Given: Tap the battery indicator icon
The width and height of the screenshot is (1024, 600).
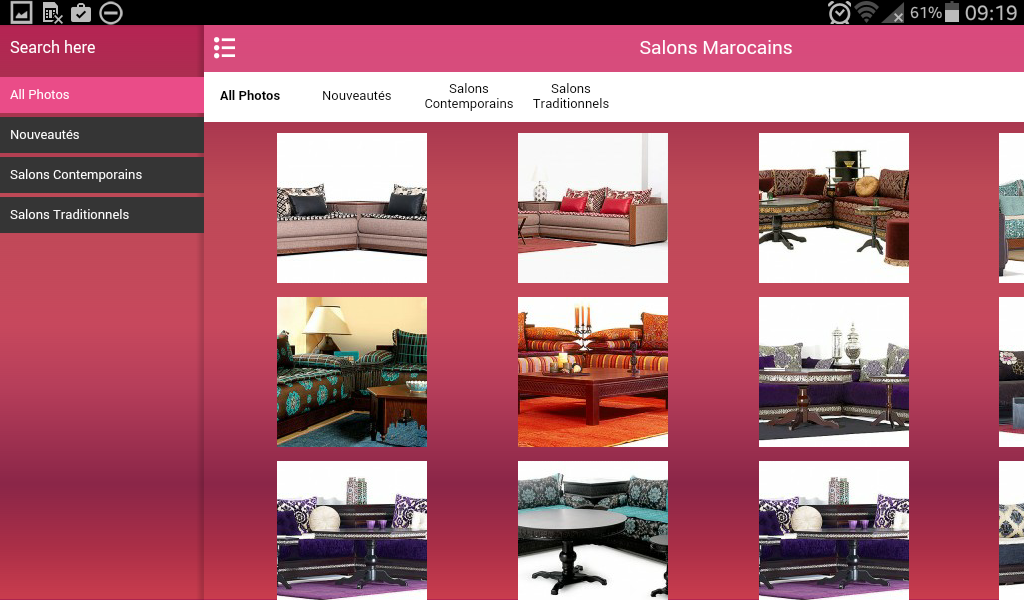Looking at the screenshot, I should 952,12.
